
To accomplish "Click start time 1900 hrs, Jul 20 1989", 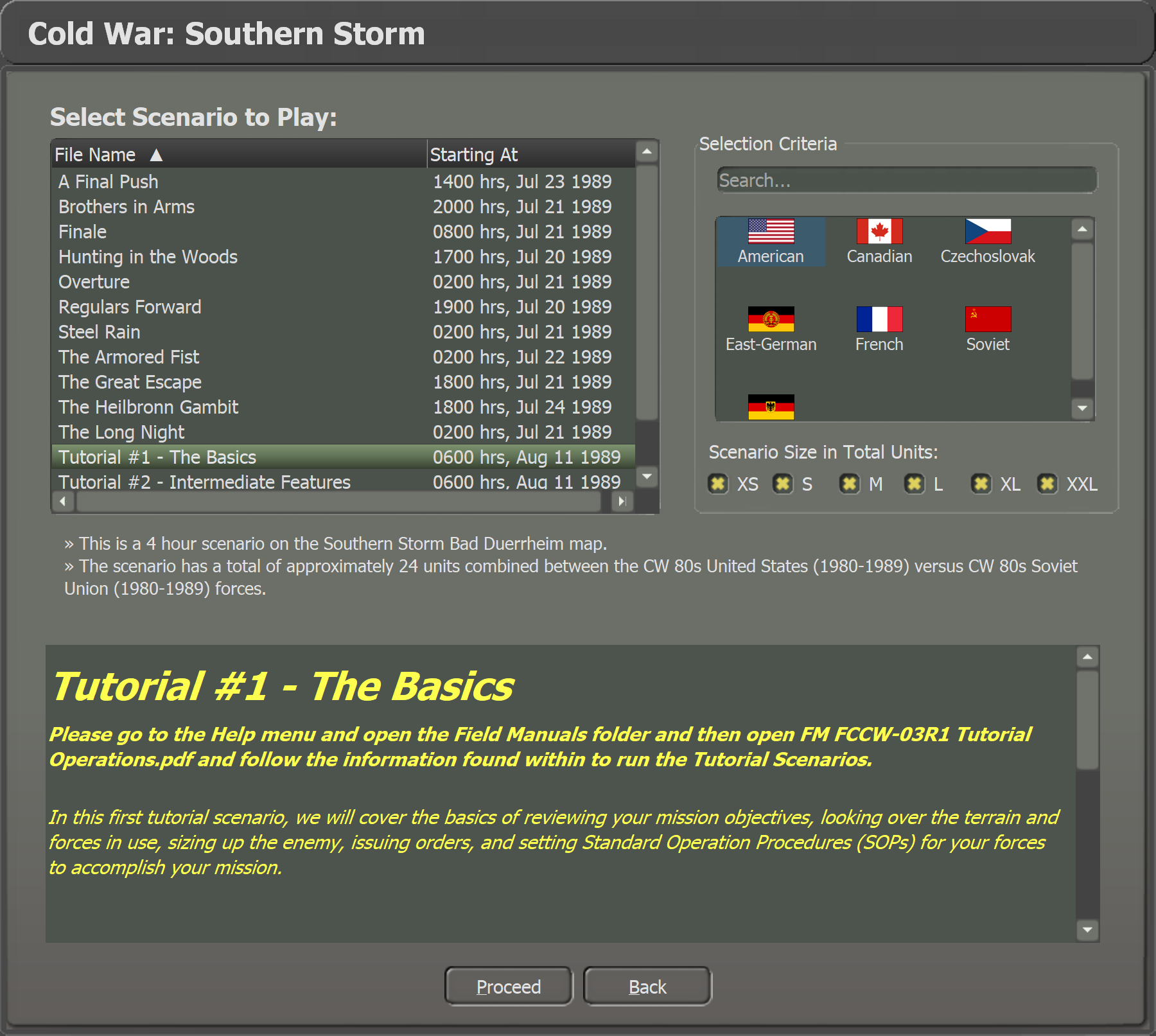I will 522,307.
